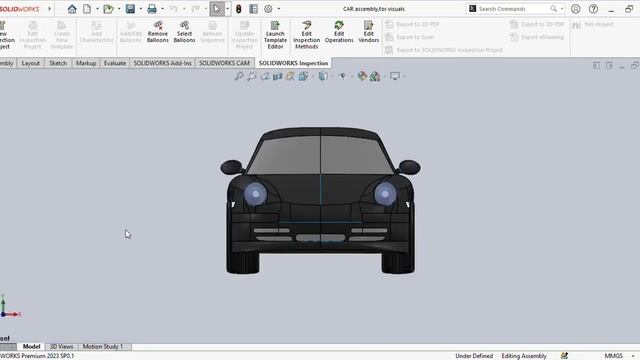Click the user login account icon
Viewport: 640px width, 360px height.
click(x=576, y=9)
